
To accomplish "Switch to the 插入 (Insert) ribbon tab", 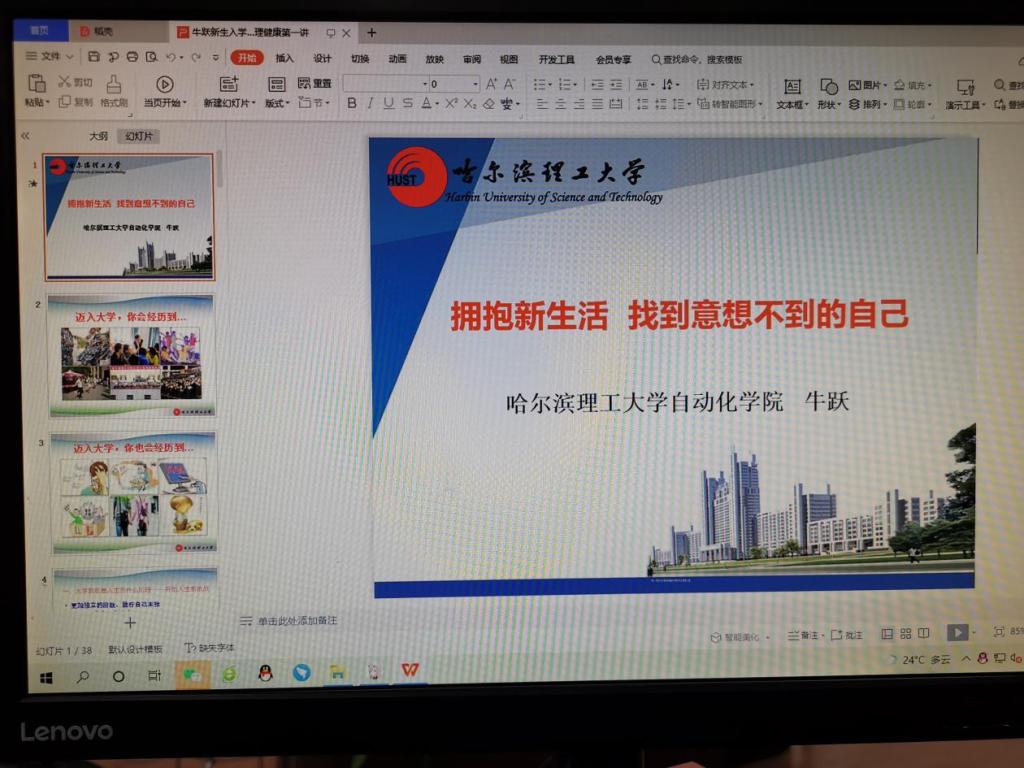I will [x=285, y=58].
